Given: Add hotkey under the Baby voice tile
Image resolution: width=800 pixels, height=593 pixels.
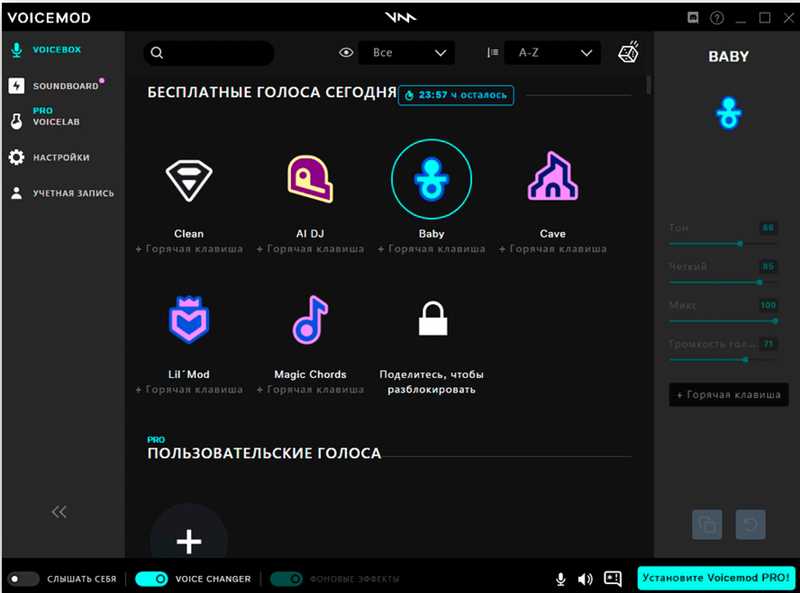Looking at the screenshot, I should (432, 249).
